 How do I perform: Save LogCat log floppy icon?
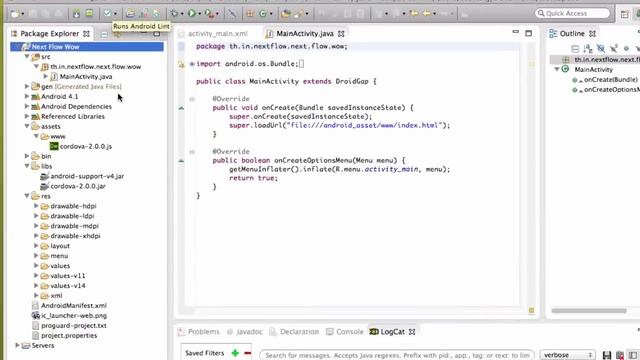607,355
